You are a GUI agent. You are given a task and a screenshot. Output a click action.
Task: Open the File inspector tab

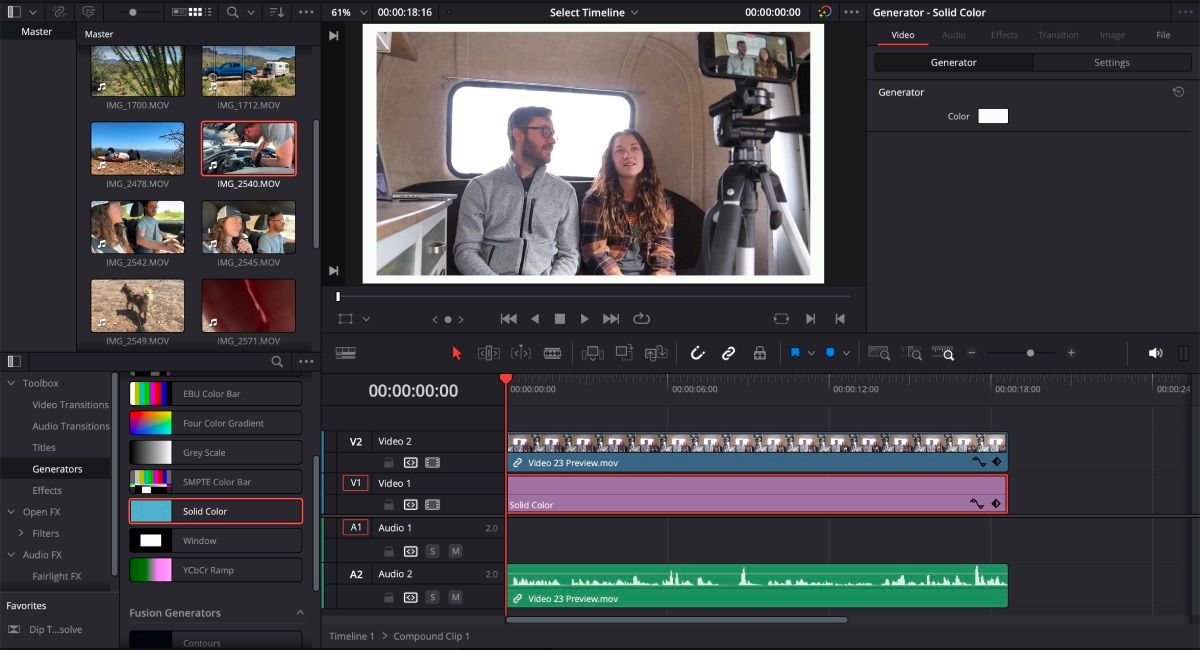pyautogui.click(x=1163, y=35)
